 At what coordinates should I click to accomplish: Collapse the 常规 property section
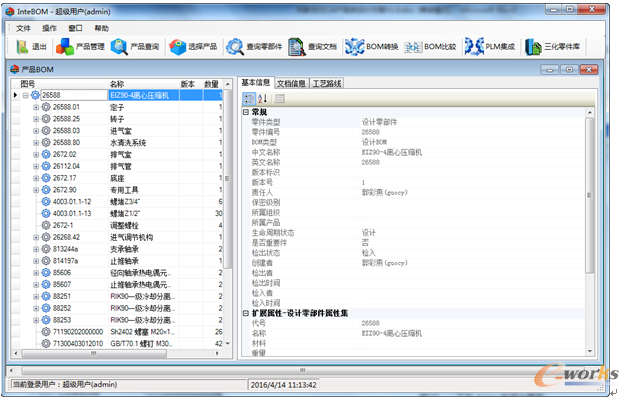(246, 112)
